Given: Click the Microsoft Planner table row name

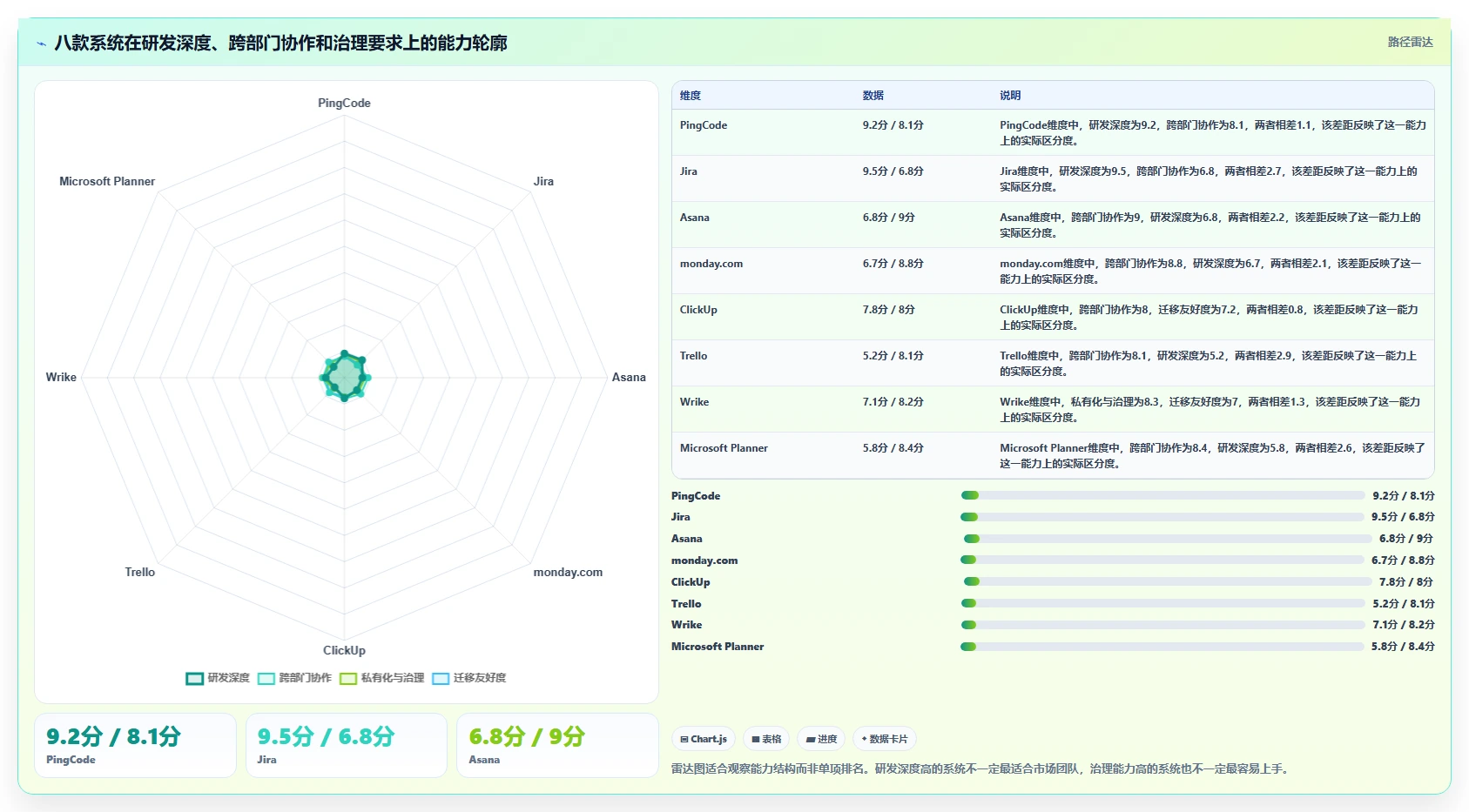Looking at the screenshot, I should [724, 448].
